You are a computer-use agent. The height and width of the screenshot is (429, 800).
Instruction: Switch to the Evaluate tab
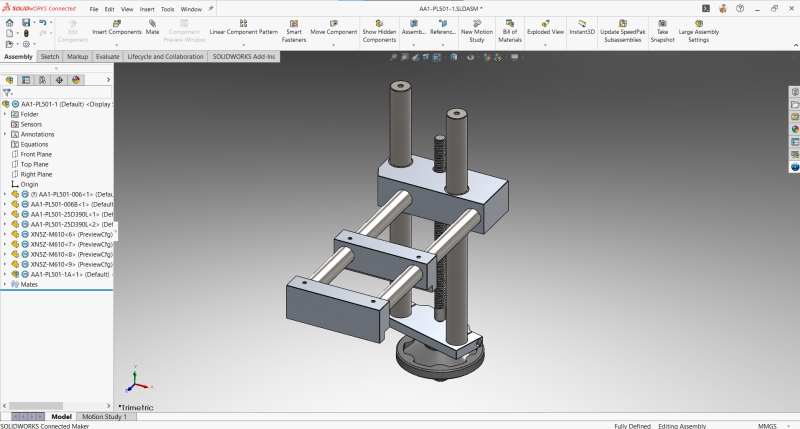point(108,57)
